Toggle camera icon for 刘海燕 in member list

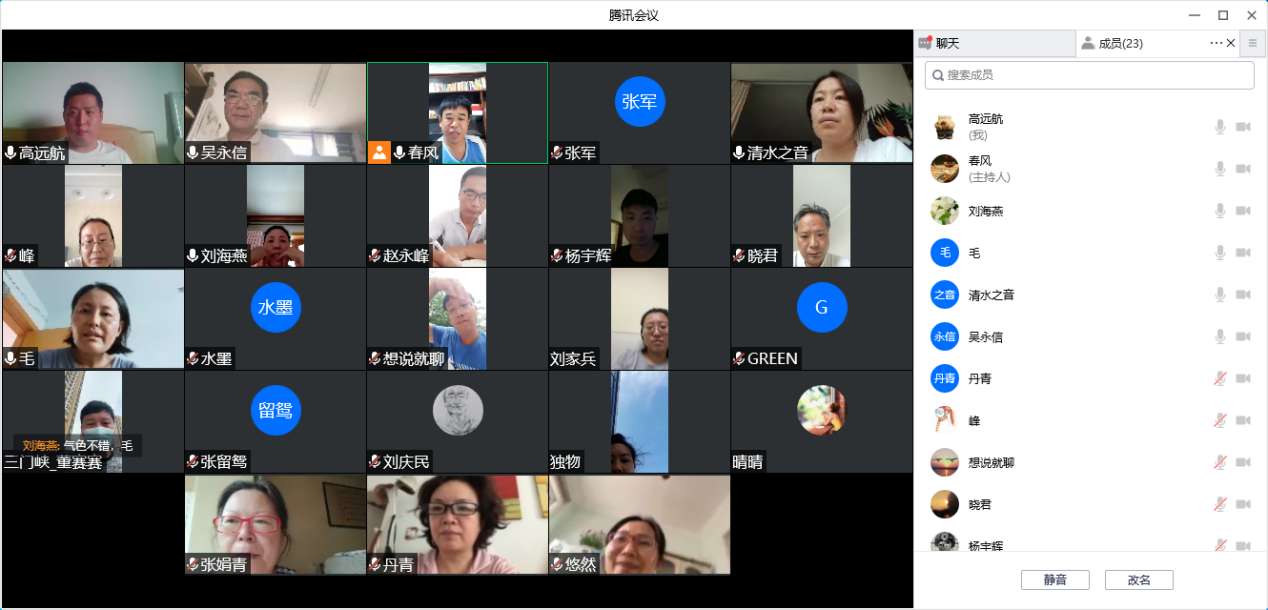[1243, 211]
